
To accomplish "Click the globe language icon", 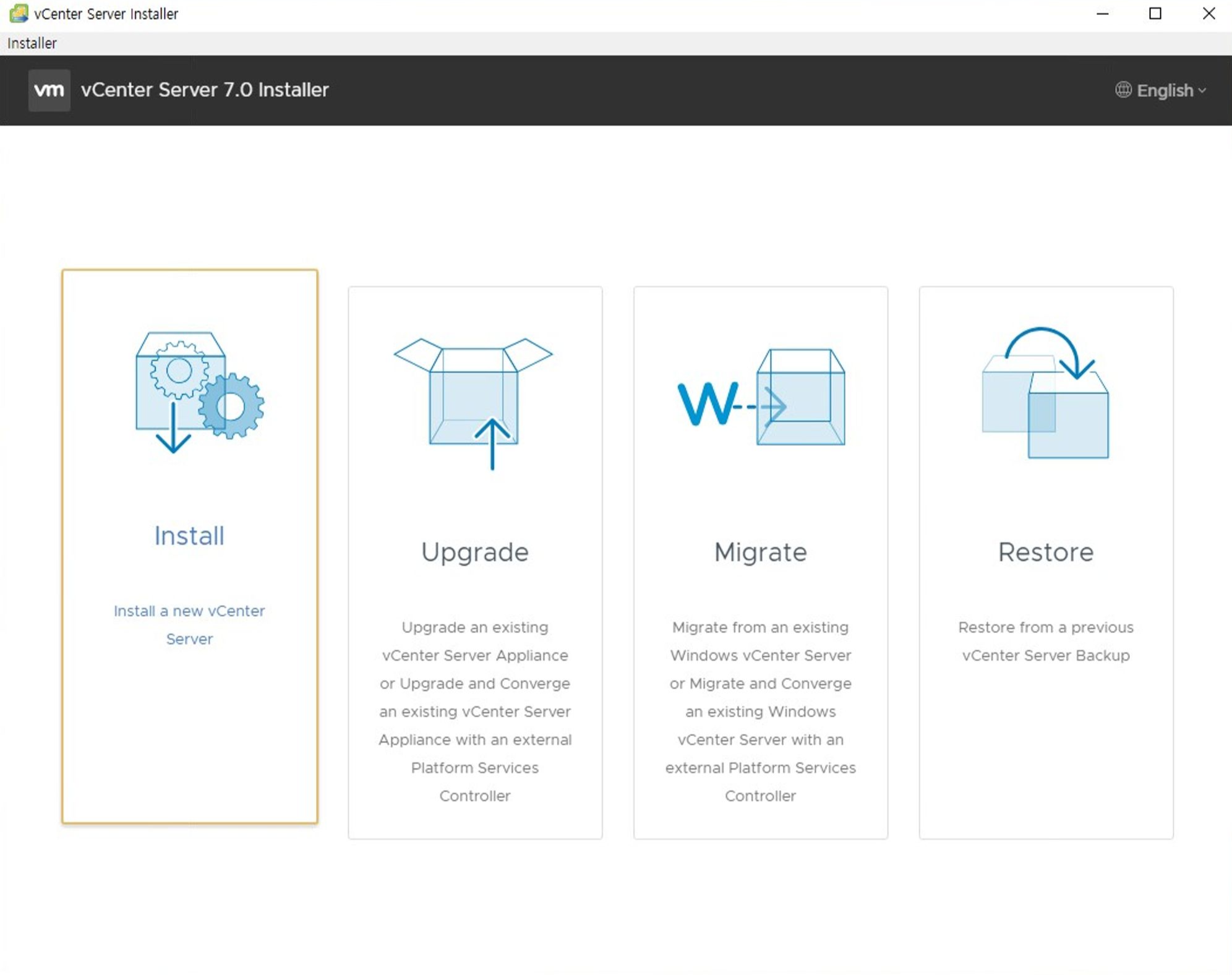I will pyautogui.click(x=1123, y=90).
